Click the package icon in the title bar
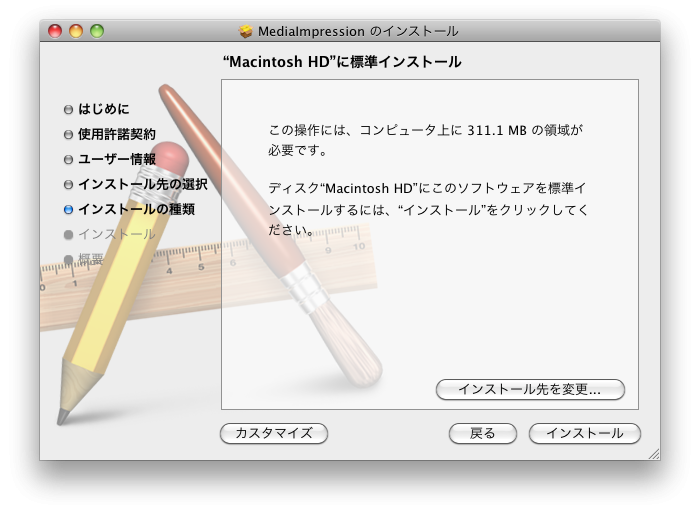This screenshot has height=520, width=700. pos(246,32)
